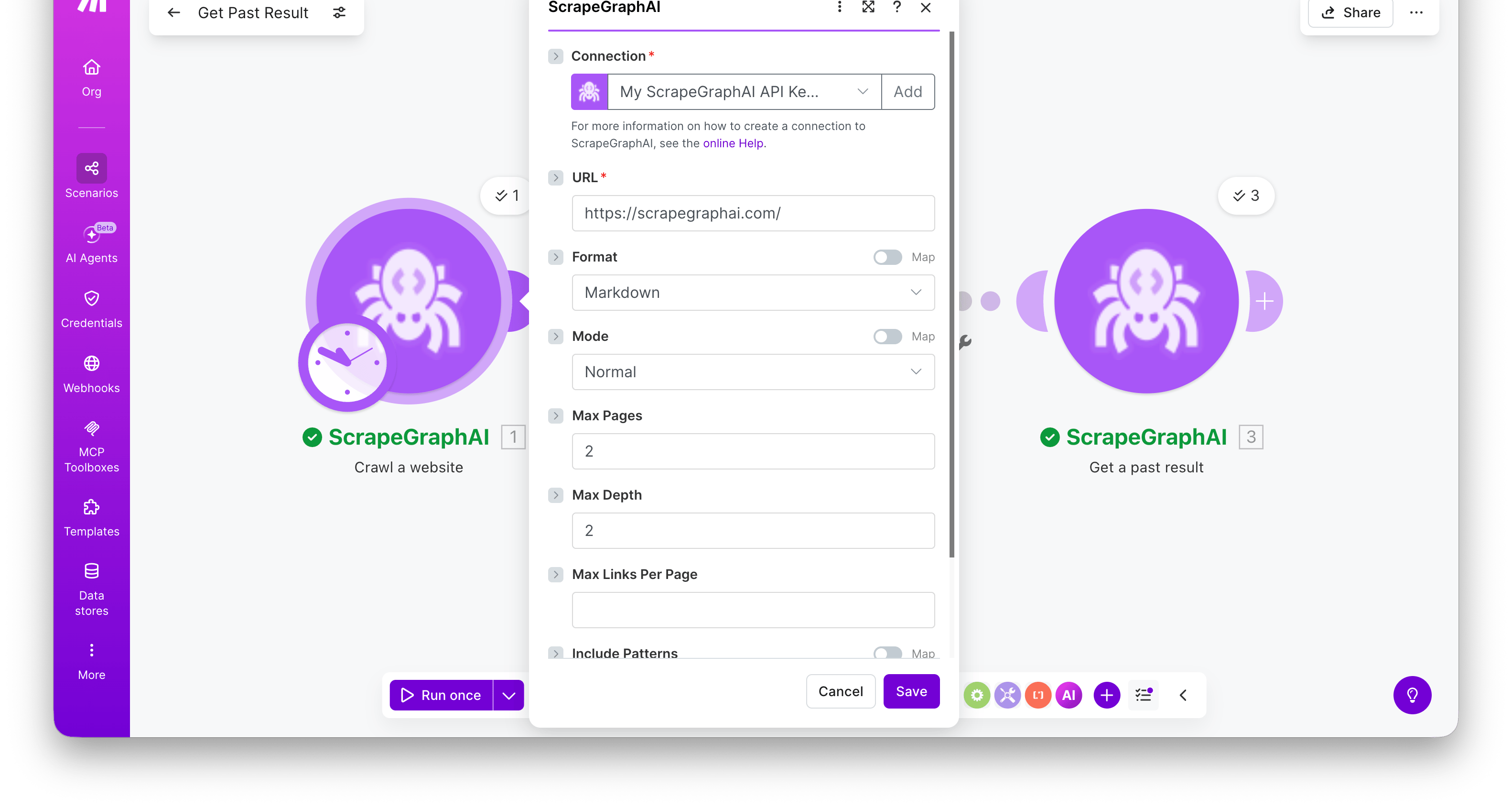Expand the Max Depth field info
The height and width of the screenshot is (808, 1512).
tap(555, 495)
